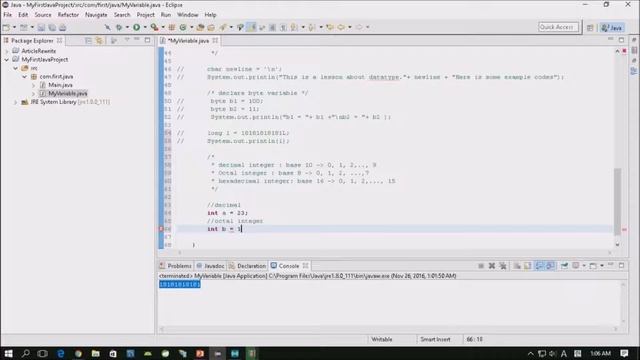Screen dimensions: 640x360
Task: Toggle show console on standard error
Action: [550, 266]
